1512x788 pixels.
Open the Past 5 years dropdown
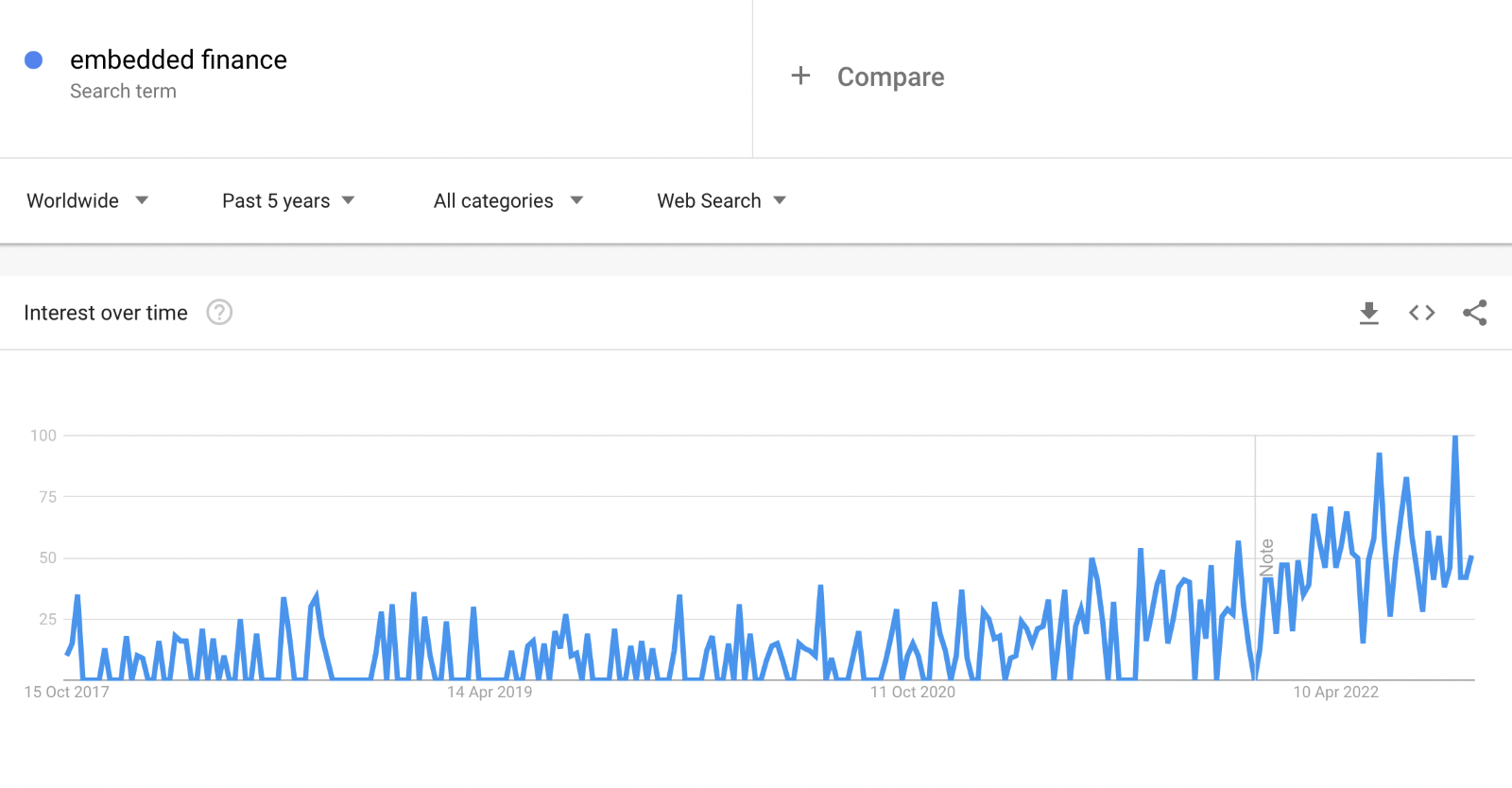click(288, 200)
